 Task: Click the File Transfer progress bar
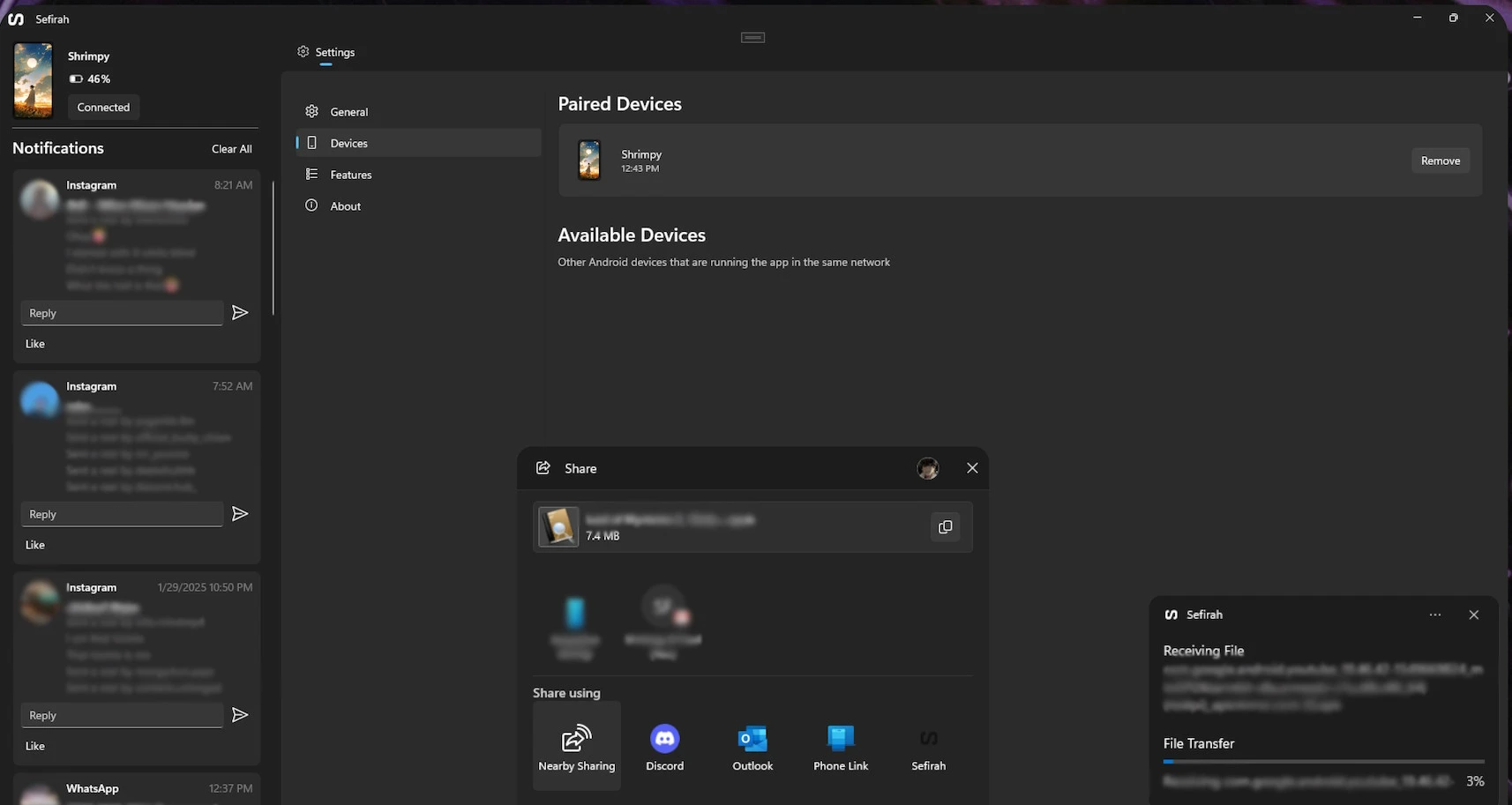point(1323,761)
